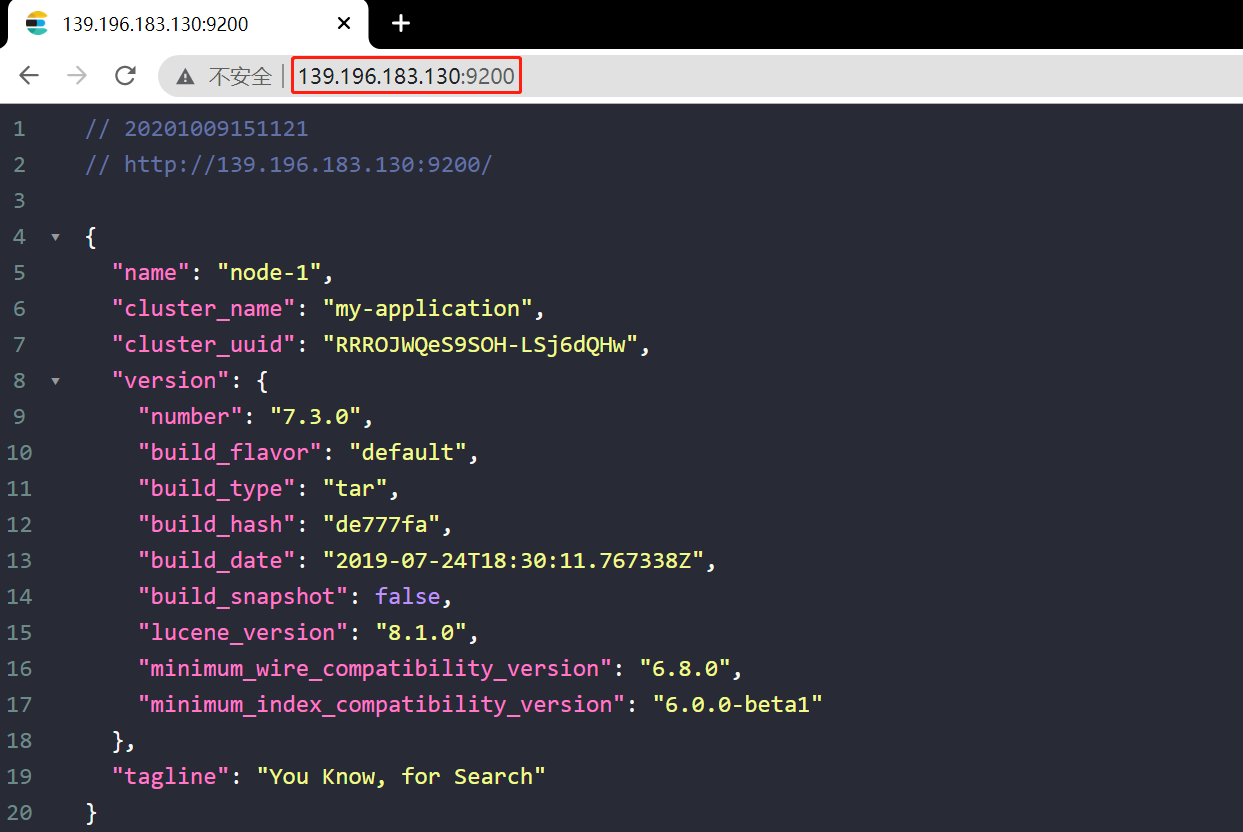Screen dimensions: 1243x832
Task: Click the "tagline" key
Action: click(170, 777)
